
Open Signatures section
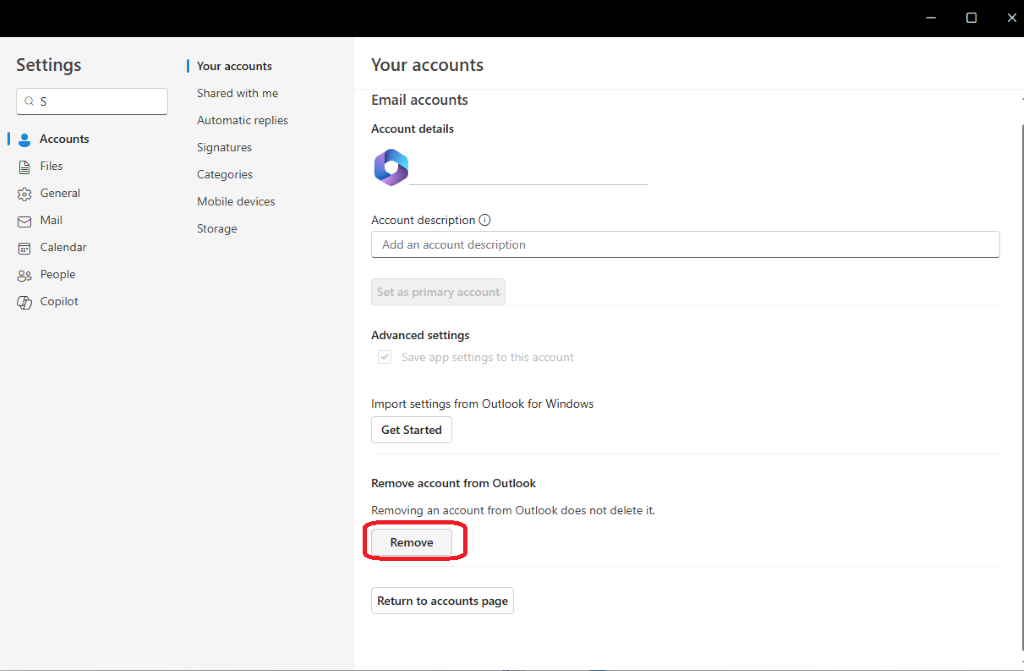click(224, 148)
